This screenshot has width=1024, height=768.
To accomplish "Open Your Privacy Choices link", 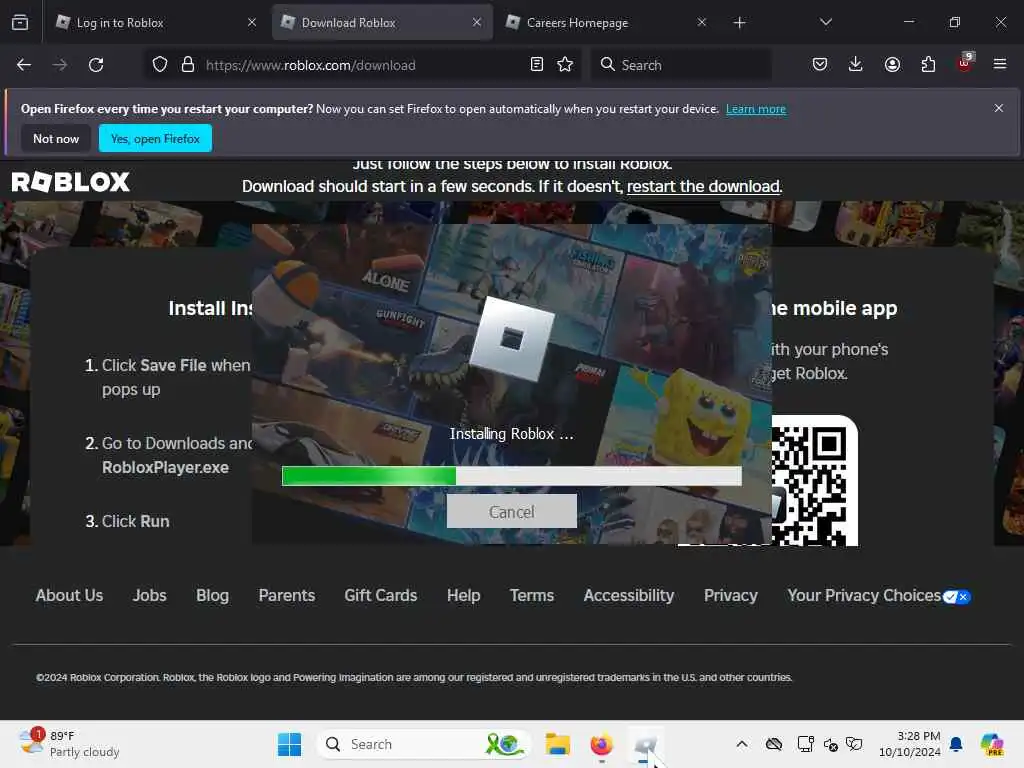I will click(864, 596).
